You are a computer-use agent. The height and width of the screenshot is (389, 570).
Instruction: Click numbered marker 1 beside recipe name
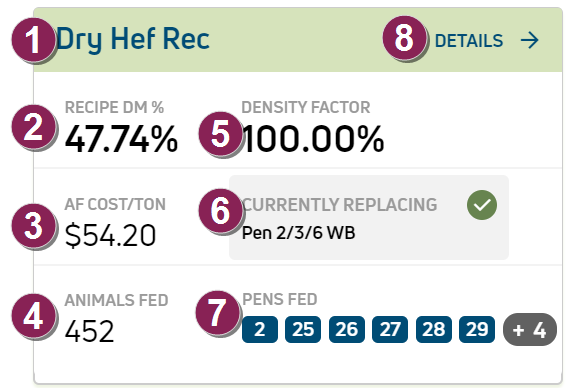(33, 39)
